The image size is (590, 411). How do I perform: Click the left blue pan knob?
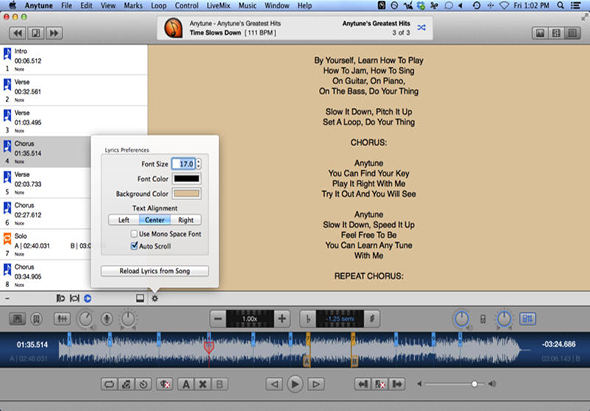[462, 319]
